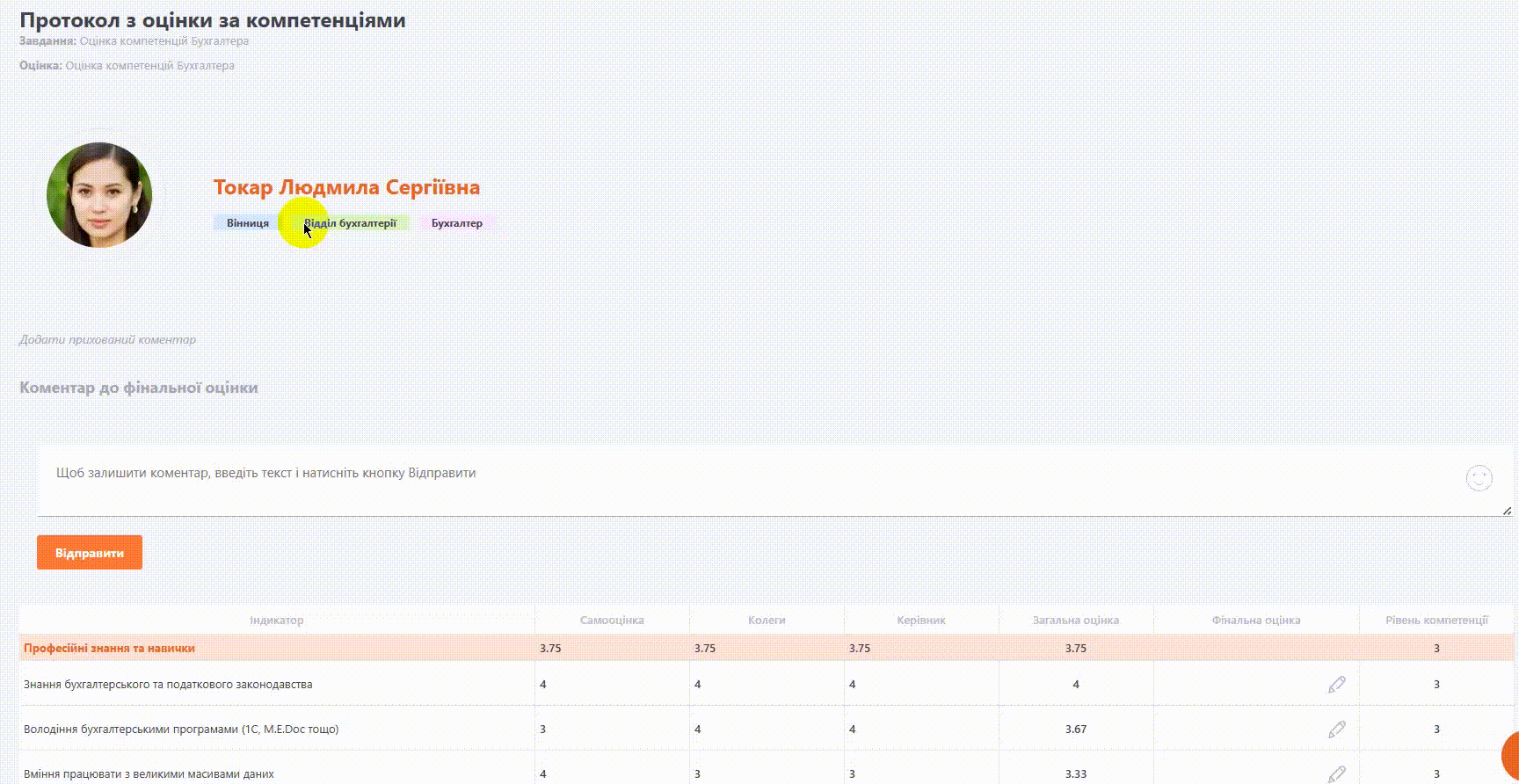Click the Самооцінка column header
The width and height of the screenshot is (1519, 784).
[612, 621]
